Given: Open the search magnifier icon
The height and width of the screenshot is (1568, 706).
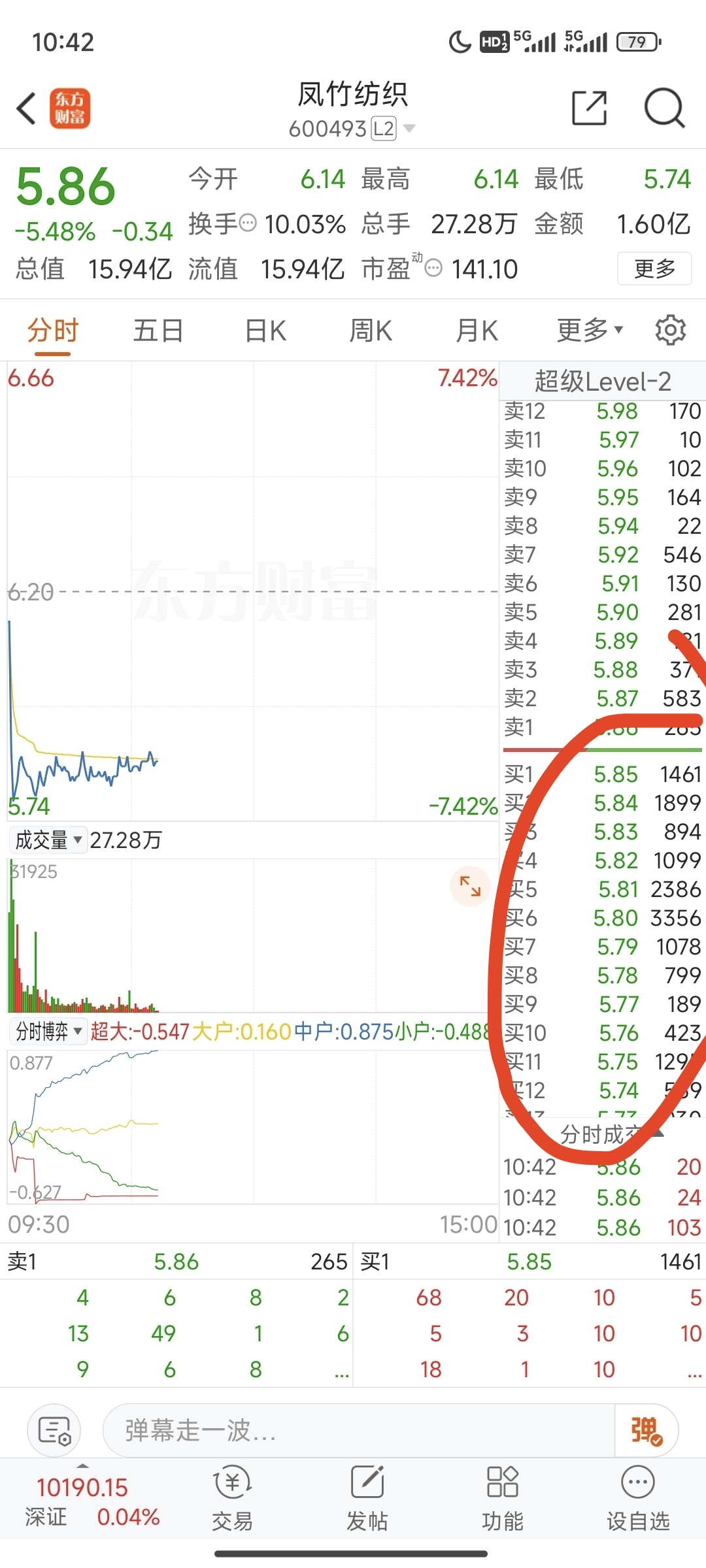Looking at the screenshot, I should (x=664, y=108).
